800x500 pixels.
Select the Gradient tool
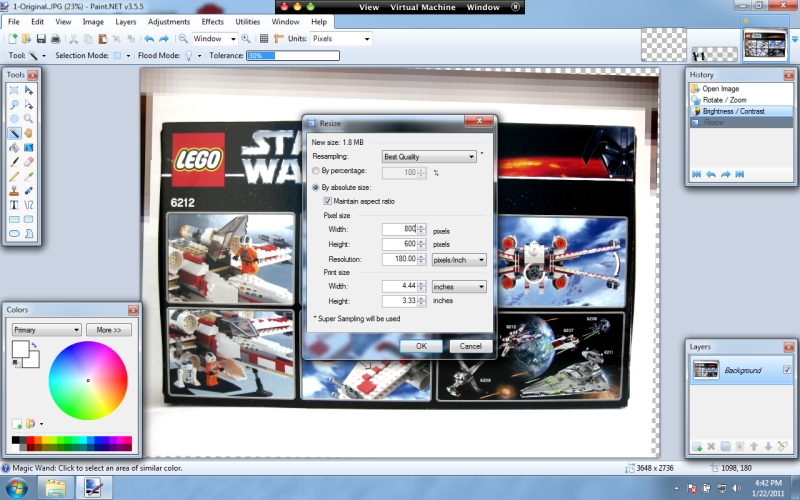pos(29,147)
